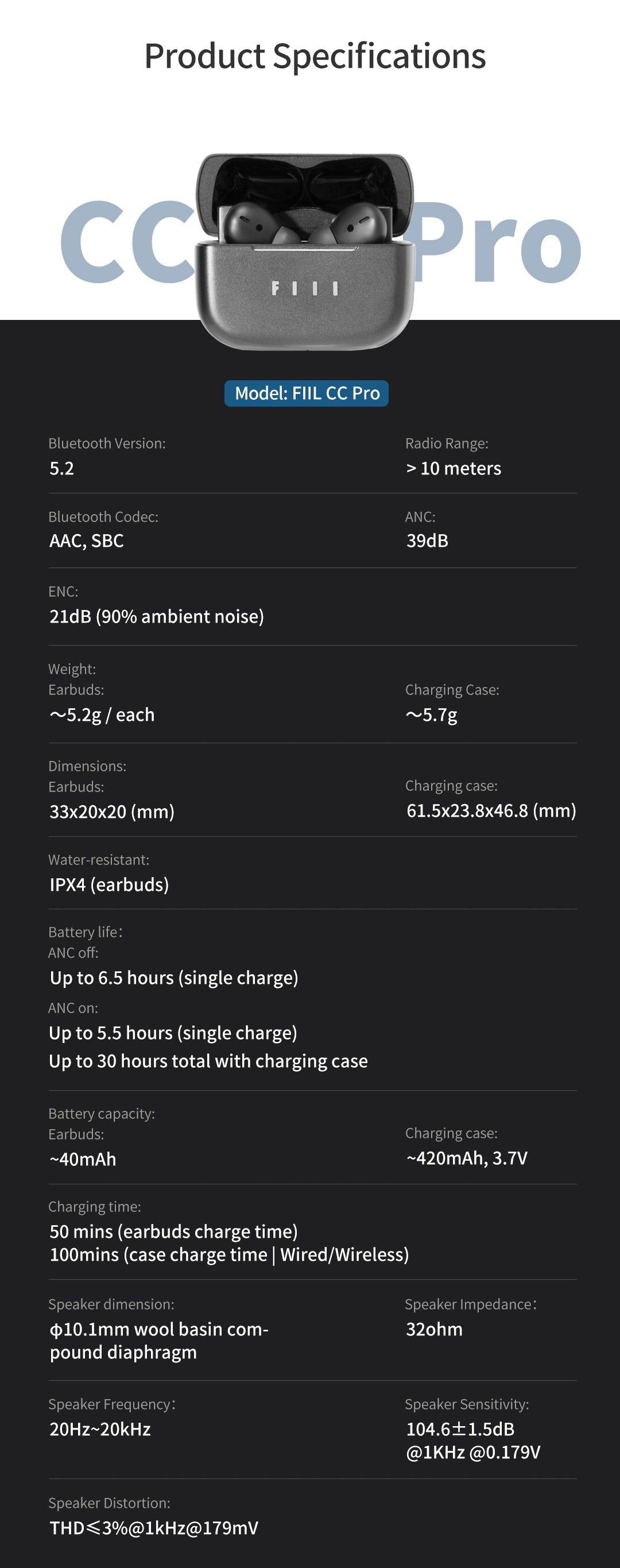Image resolution: width=620 pixels, height=1568 pixels.
Task: Select the ~5.2g / each earbud weight
Action: pyautogui.click(x=102, y=715)
